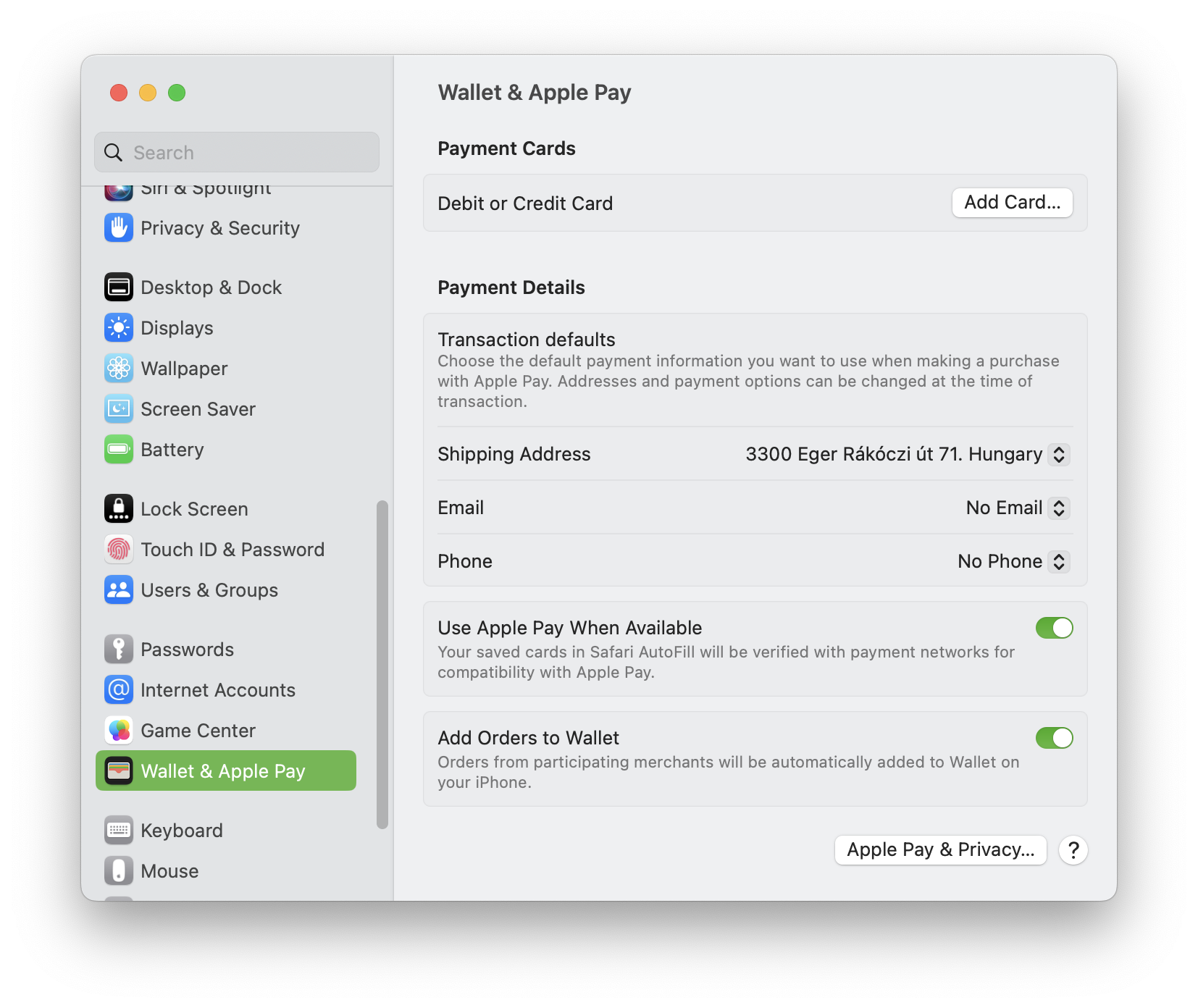The image size is (1198, 1008).
Task: Turn off Add Orders to Wallet switch
Action: 1054,738
